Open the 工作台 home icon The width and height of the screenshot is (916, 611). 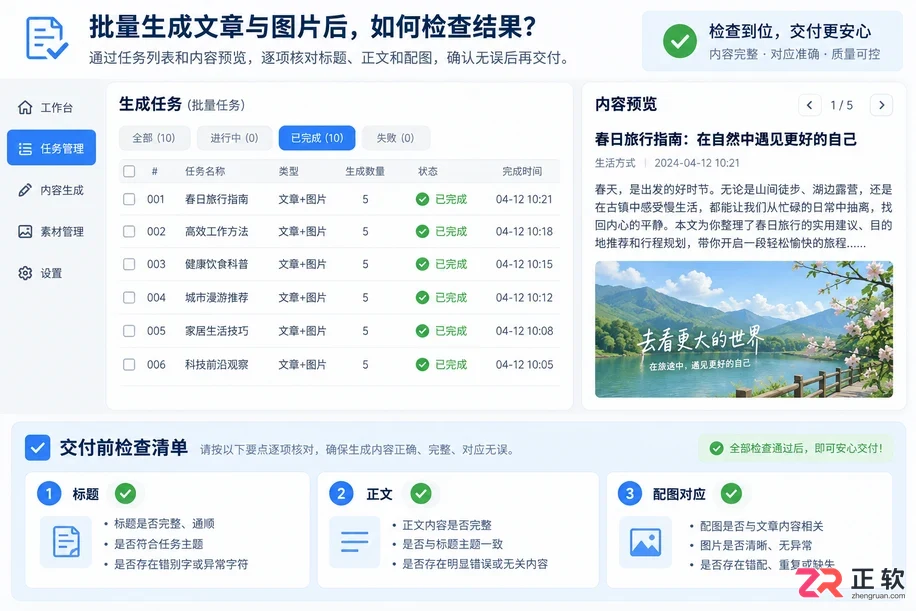point(25,107)
